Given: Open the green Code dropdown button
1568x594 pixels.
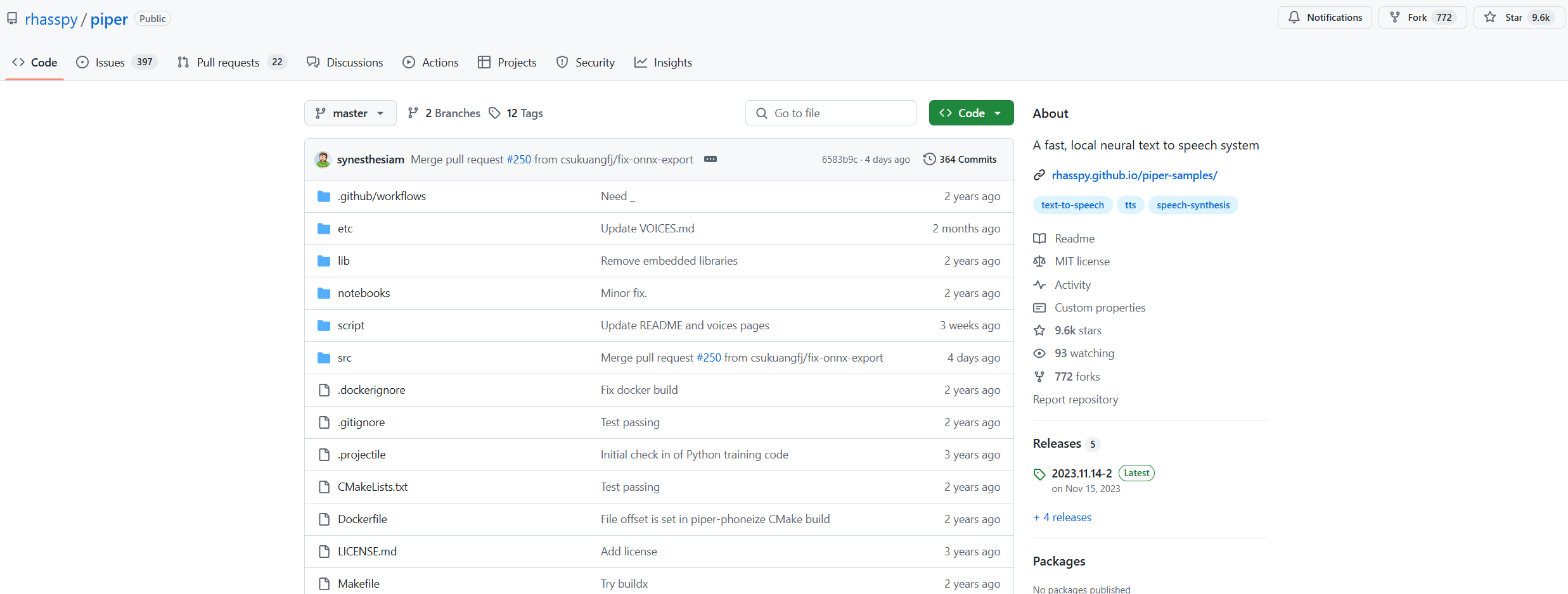Looking at the screenshot, I should (x=971, y=113).
